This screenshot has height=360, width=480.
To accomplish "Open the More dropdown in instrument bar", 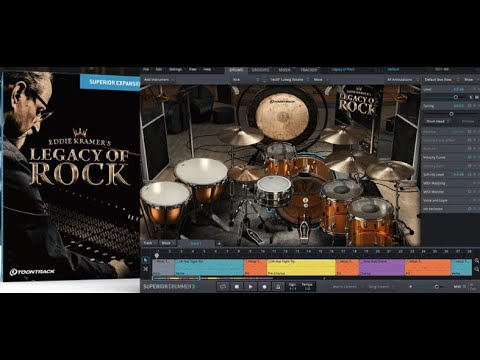I will [x=320, y=80].
